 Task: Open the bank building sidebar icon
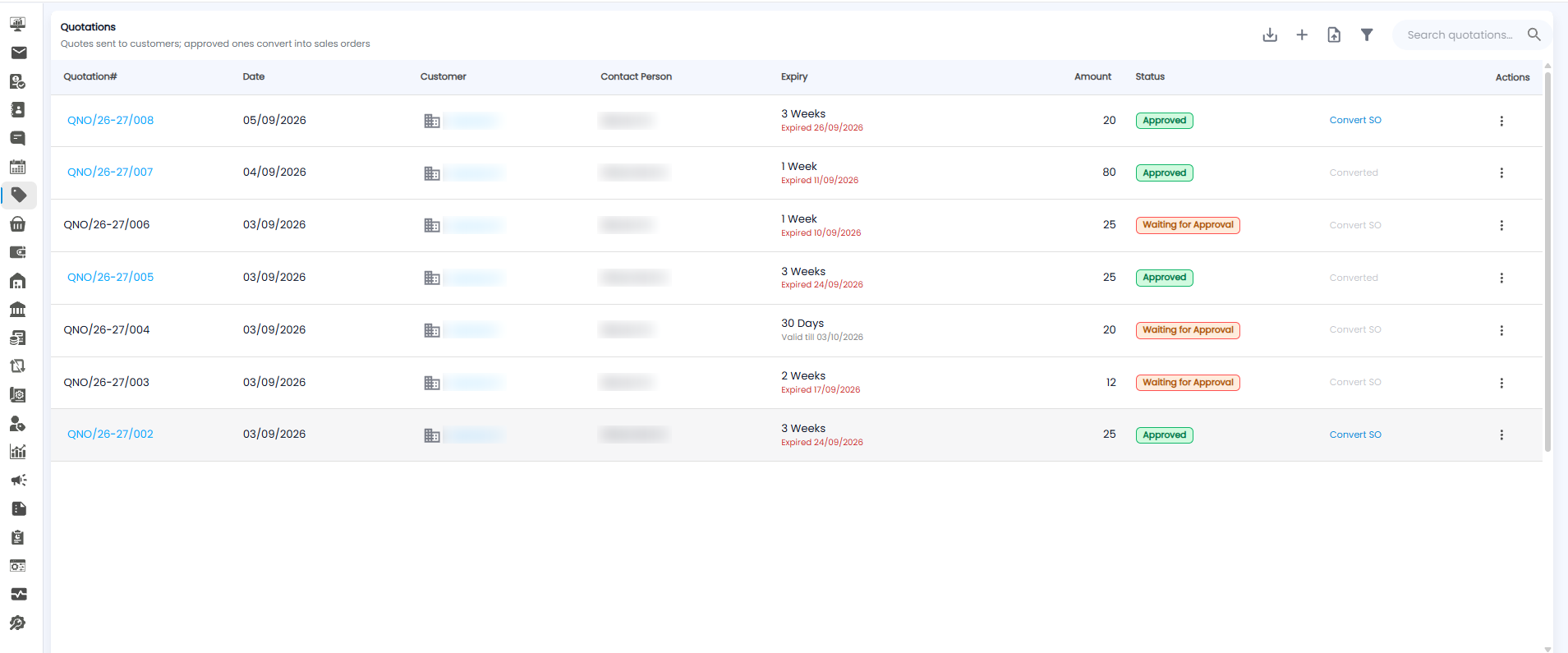click(x=18, y=310)
